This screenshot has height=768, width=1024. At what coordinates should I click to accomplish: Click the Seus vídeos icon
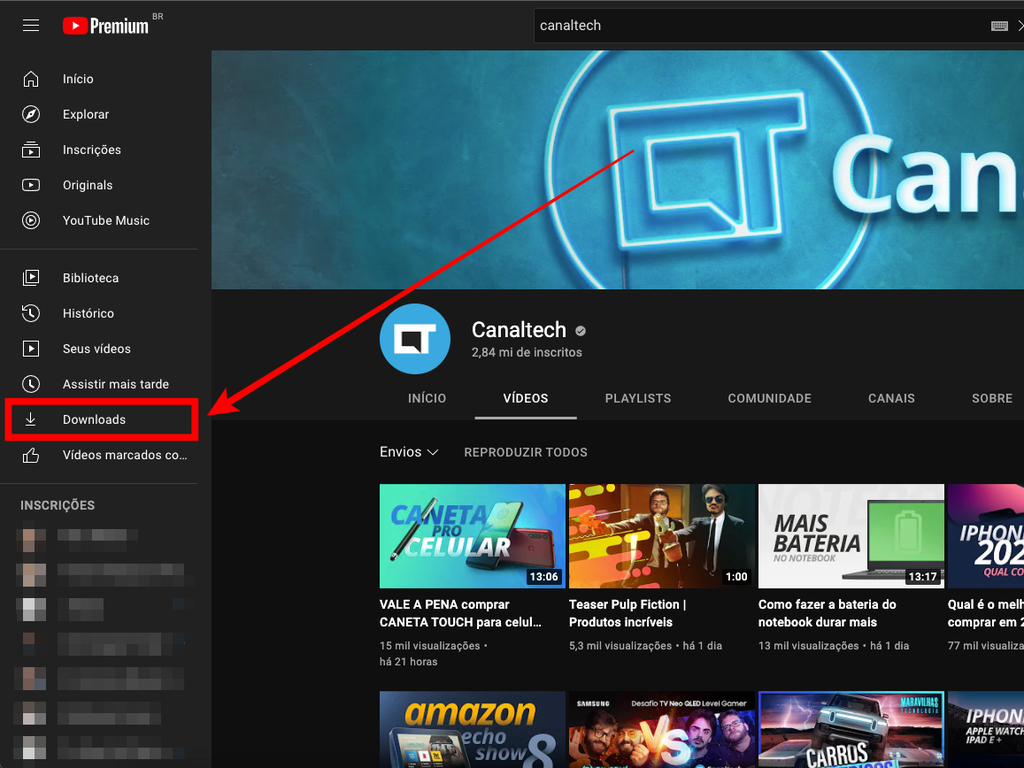31,348
